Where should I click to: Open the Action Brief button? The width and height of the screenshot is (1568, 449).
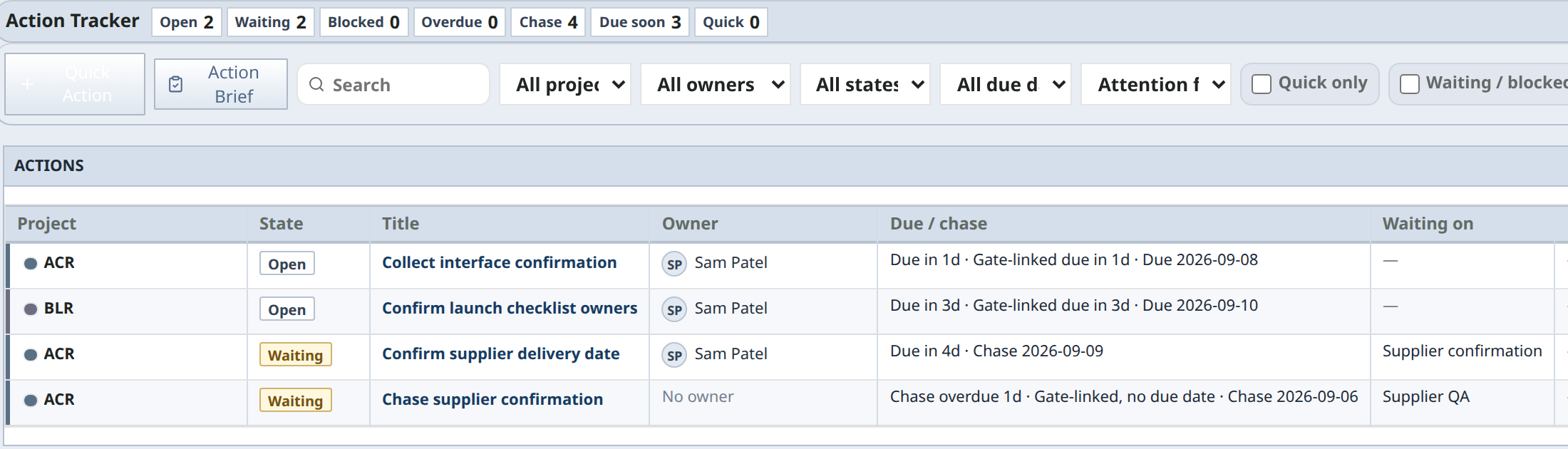coord(221,84)
